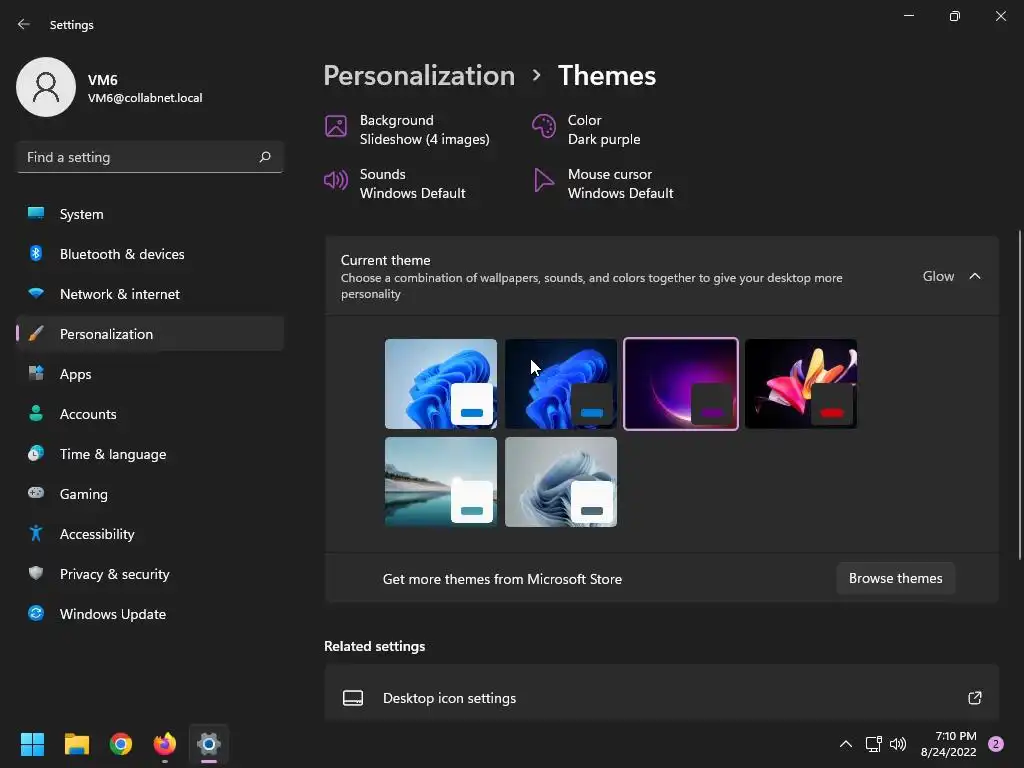The width and height of the screenshot is (1024, 768).
Task: Click the volume tray icon
Action: pos(898,744)
